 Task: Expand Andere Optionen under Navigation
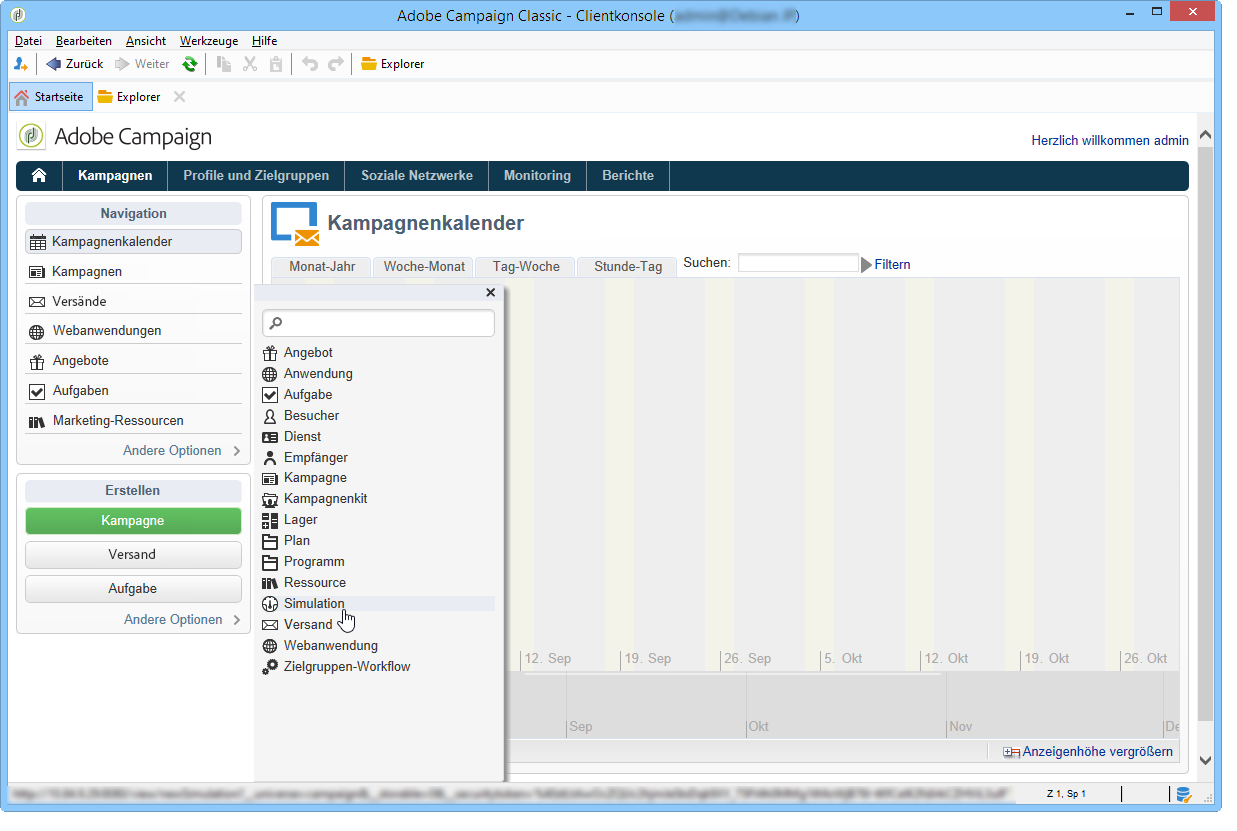[x=182, y=451]
